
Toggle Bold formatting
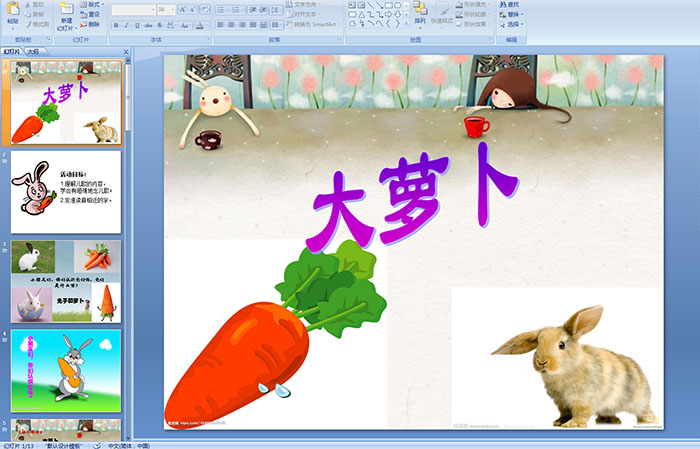coord(115,24)
